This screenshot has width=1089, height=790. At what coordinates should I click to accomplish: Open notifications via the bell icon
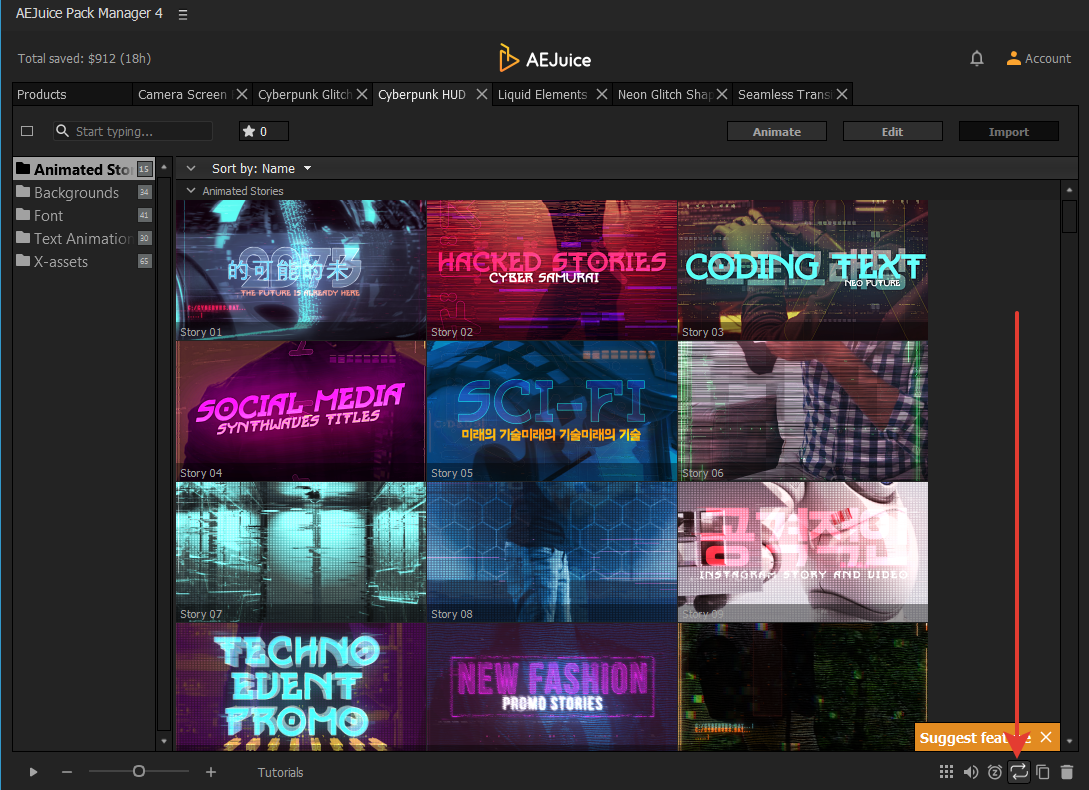click(977, 59)
